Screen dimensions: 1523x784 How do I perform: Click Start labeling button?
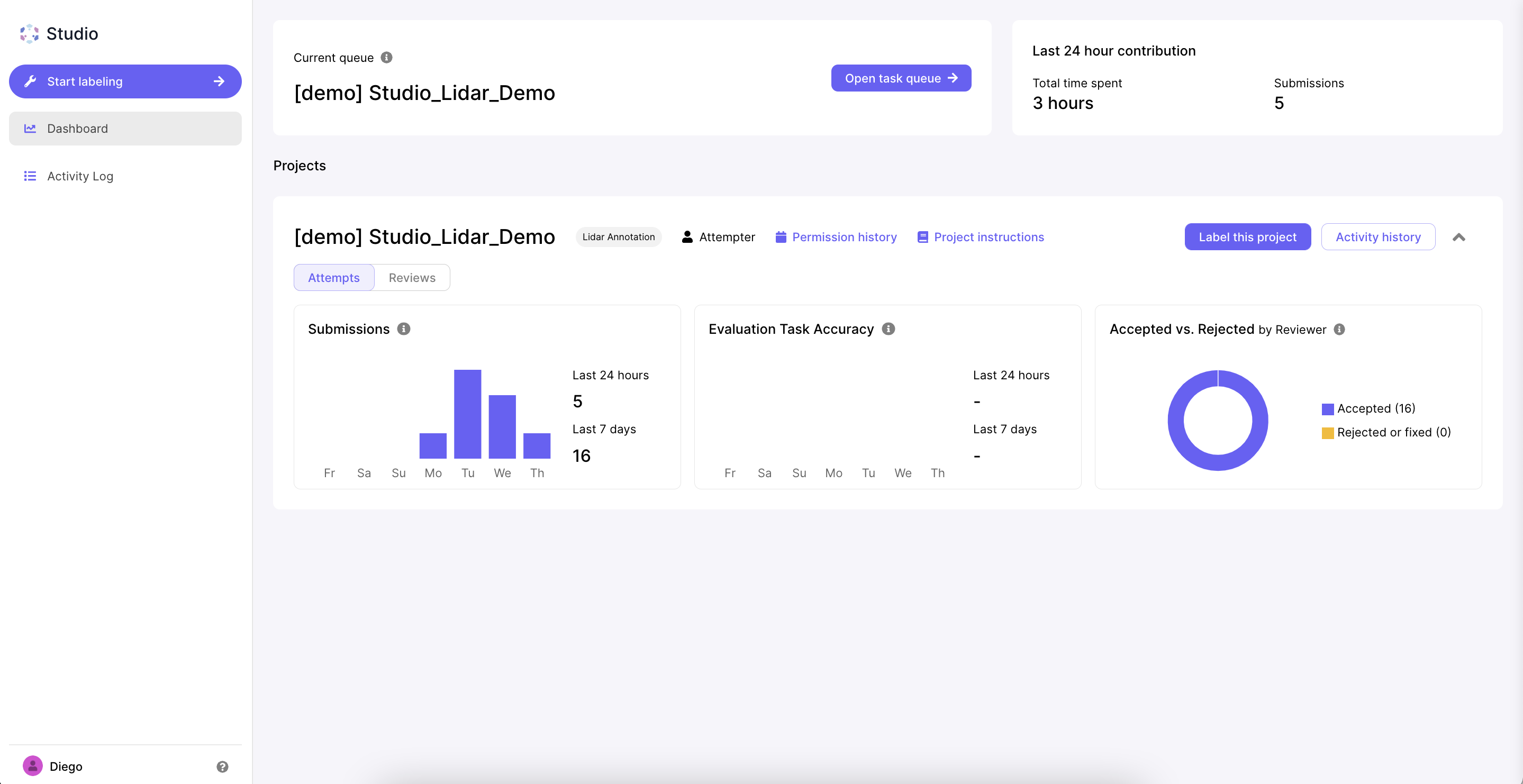125,81
